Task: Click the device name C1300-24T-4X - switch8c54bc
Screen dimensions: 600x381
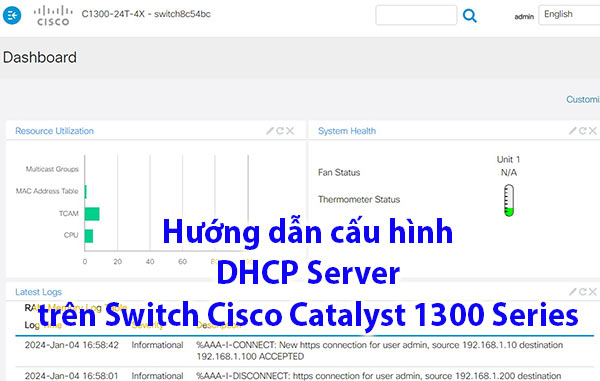Action: pyautogui.click(x=146, y=14)
